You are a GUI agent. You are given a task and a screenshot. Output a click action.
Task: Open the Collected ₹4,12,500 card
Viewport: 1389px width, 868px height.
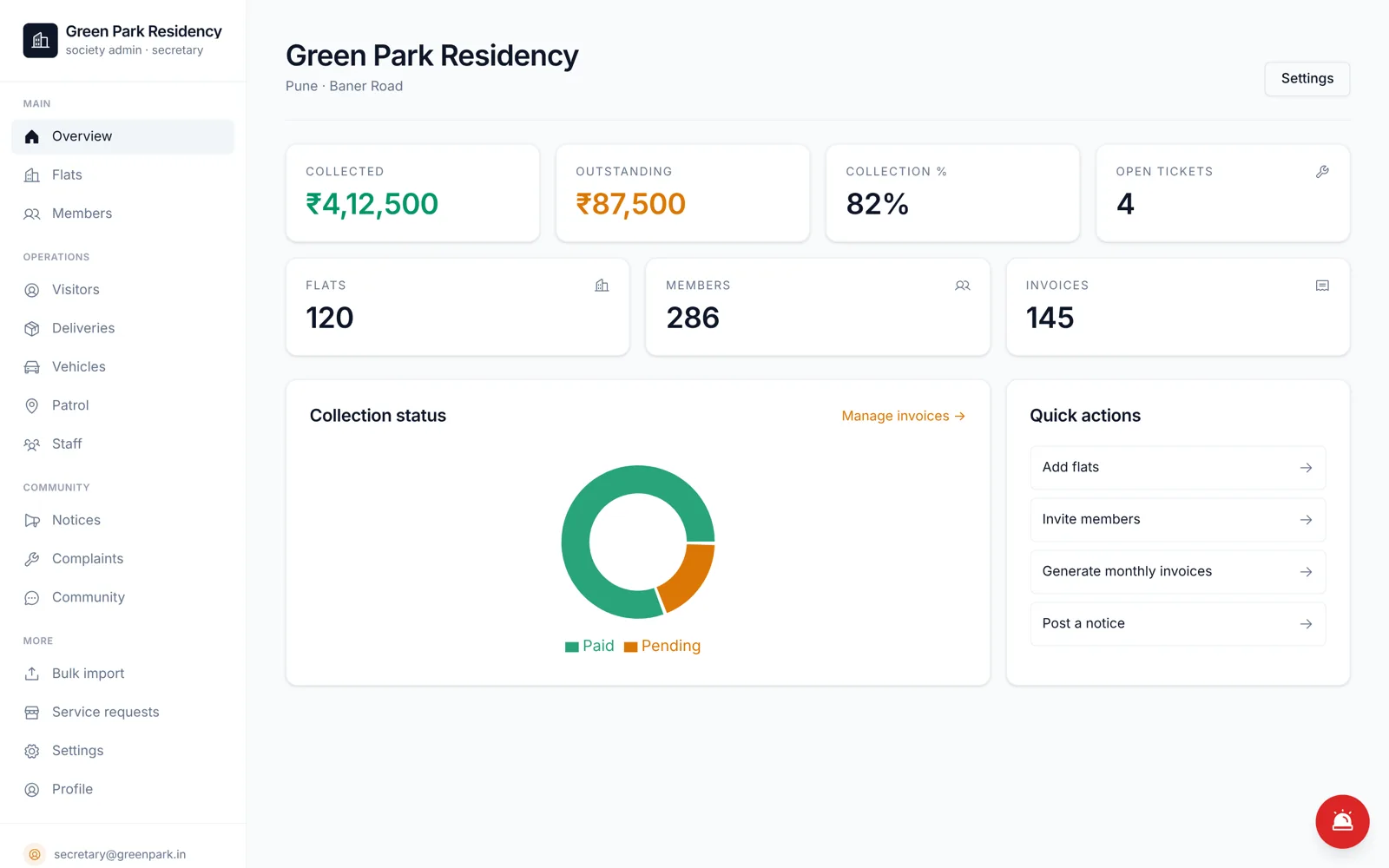click(x=412, y=193)
